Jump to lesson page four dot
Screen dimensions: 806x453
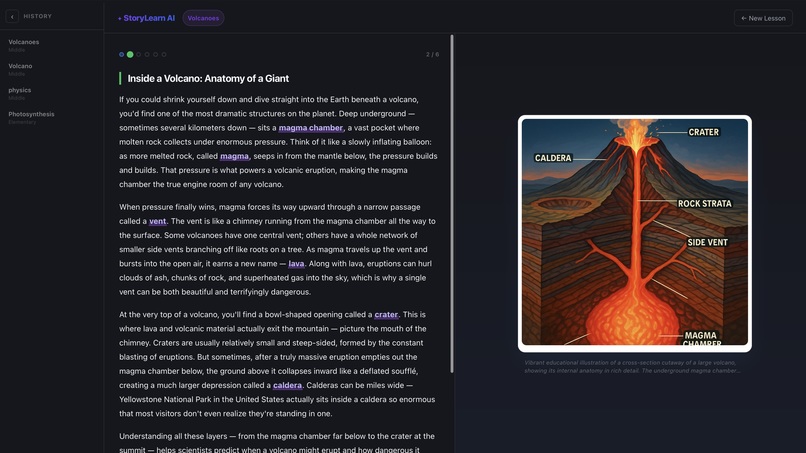click(147, 55)
